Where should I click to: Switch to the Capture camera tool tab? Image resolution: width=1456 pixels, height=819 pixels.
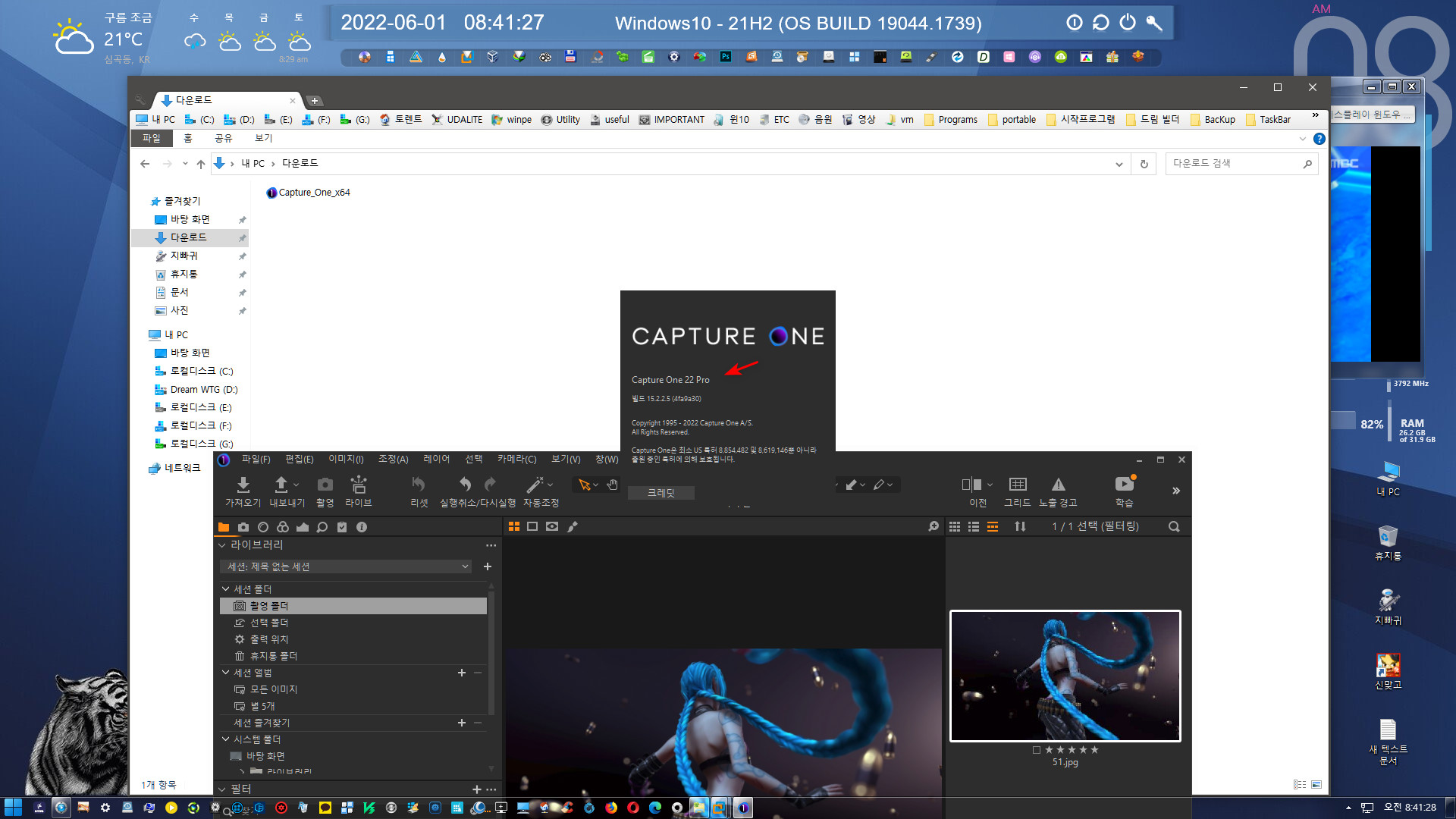(243, 527)
